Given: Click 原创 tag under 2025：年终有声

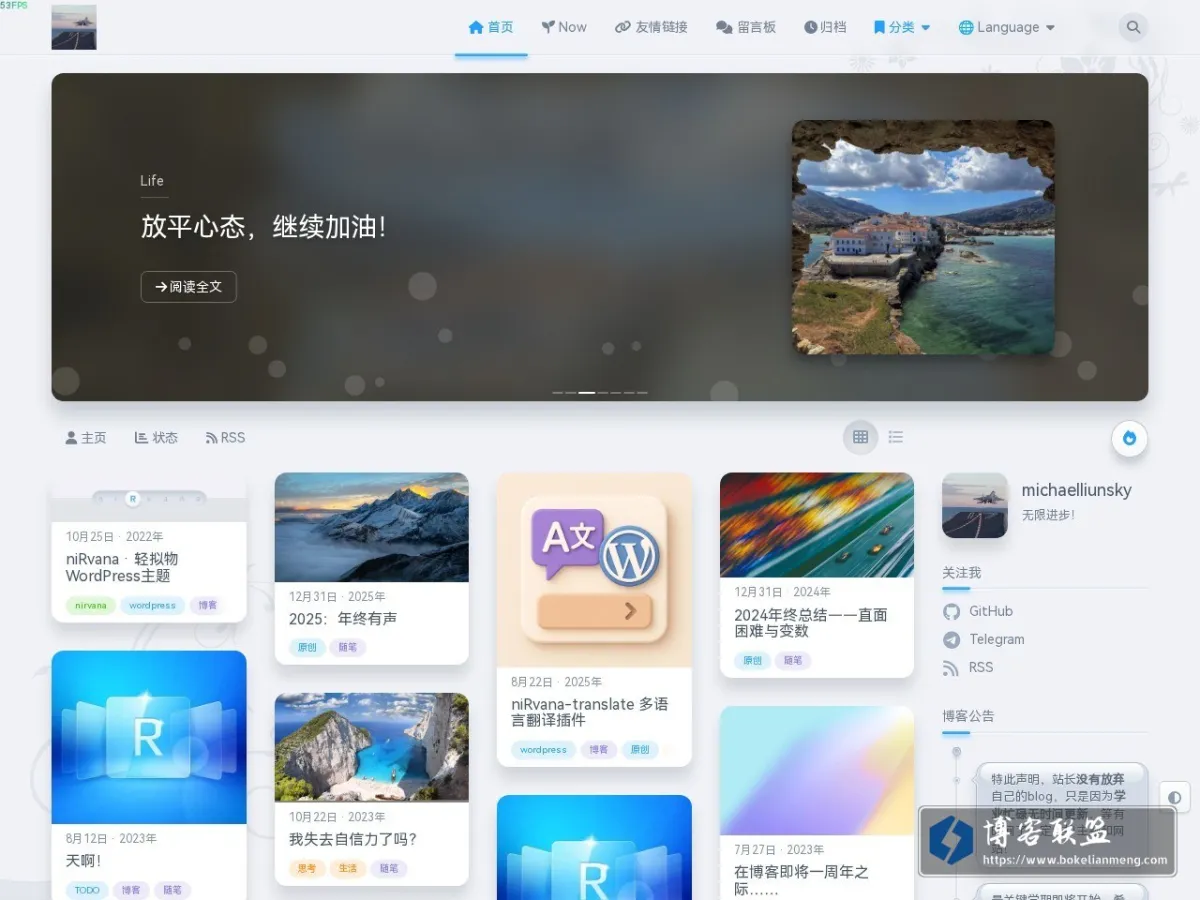Looking at the screenshot, I should 307,647.
